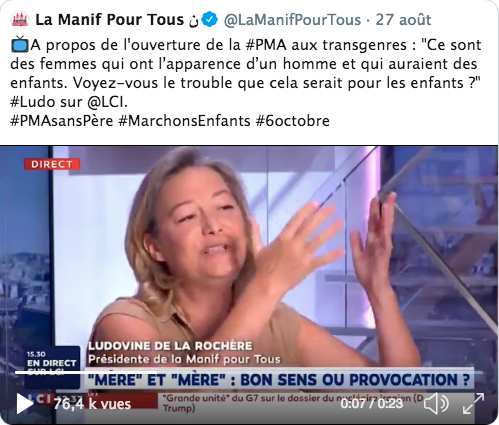This screenshot has width=499, height=425.
Task: Mute the video with speaker icon
Action: point(436,404)
